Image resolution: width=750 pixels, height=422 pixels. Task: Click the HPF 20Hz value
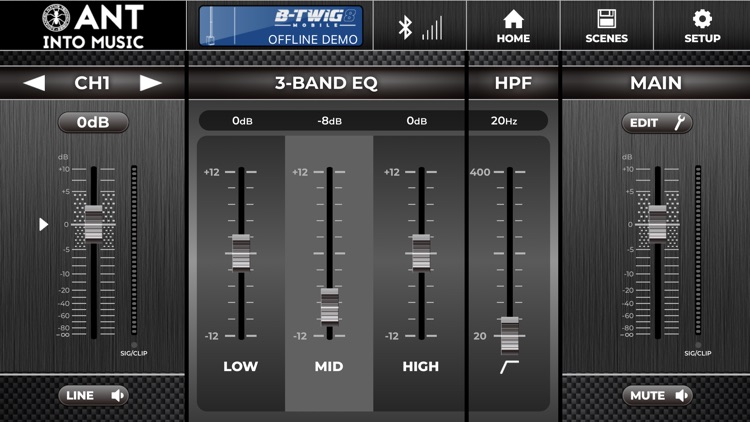point(504,121)
